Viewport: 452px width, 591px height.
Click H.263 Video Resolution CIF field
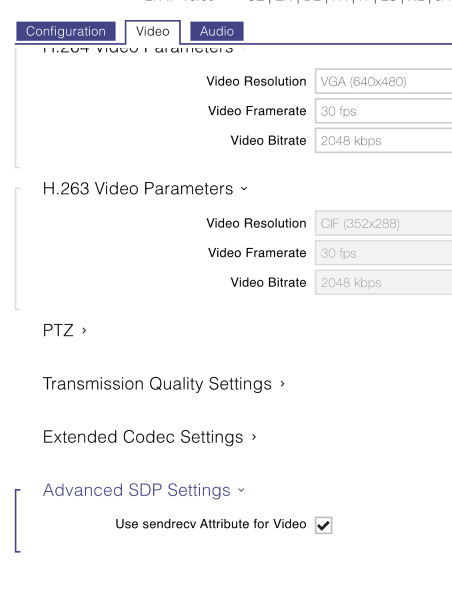click(x=383, y=224)
